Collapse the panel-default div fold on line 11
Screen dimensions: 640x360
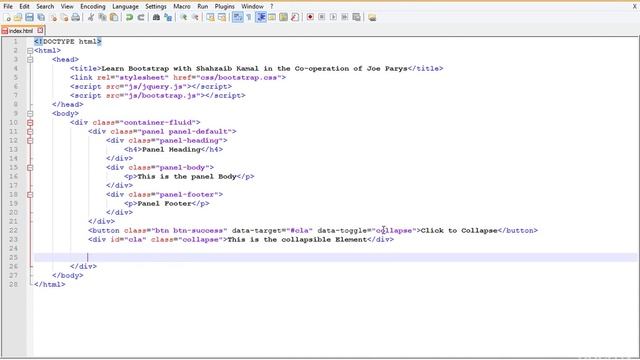pos(30,131)
